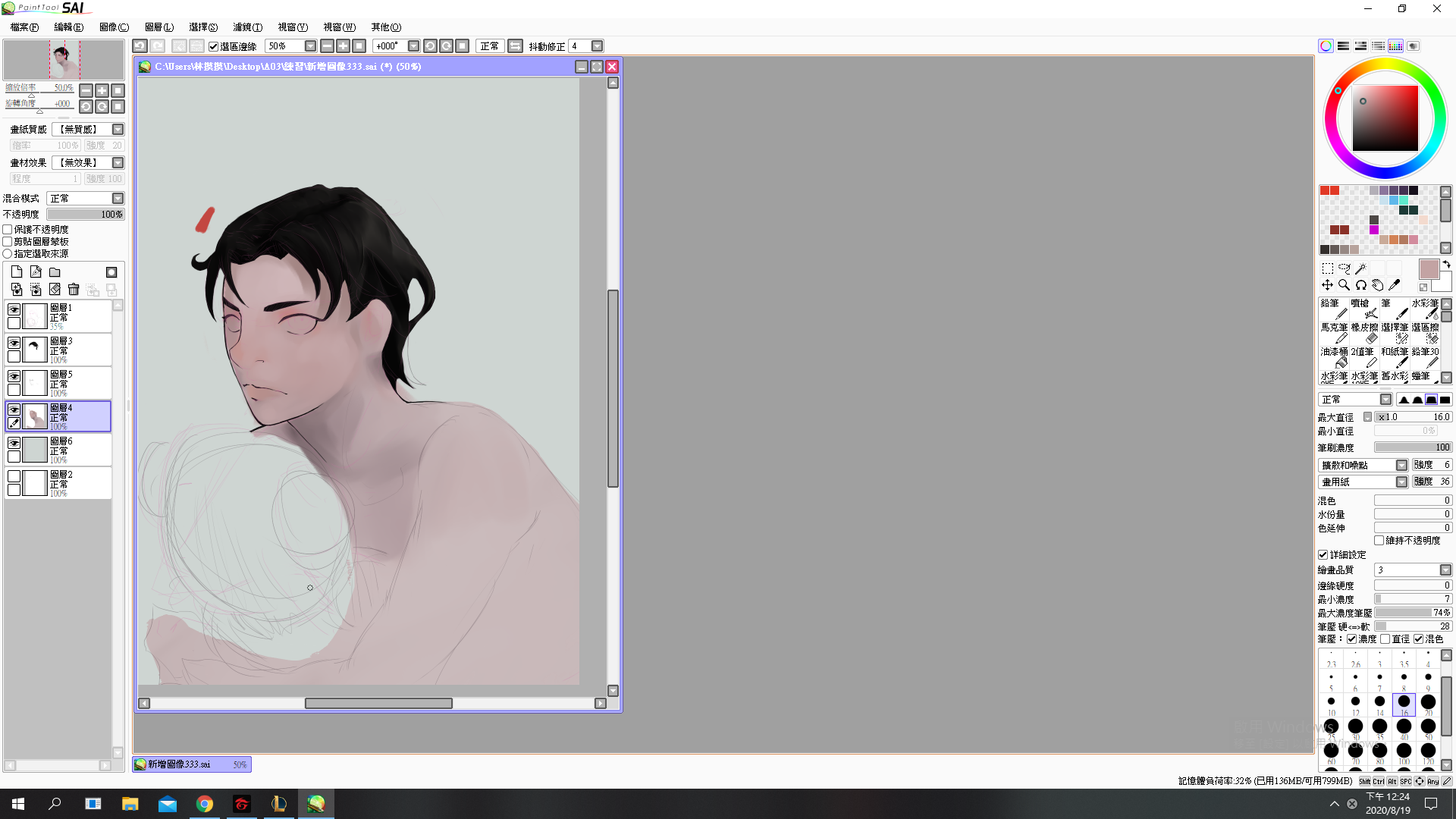Screen dimensions: 1456x819
Task: Open the 繪畫品質 quality dropdown
Action: click(x=1445, y=570)
